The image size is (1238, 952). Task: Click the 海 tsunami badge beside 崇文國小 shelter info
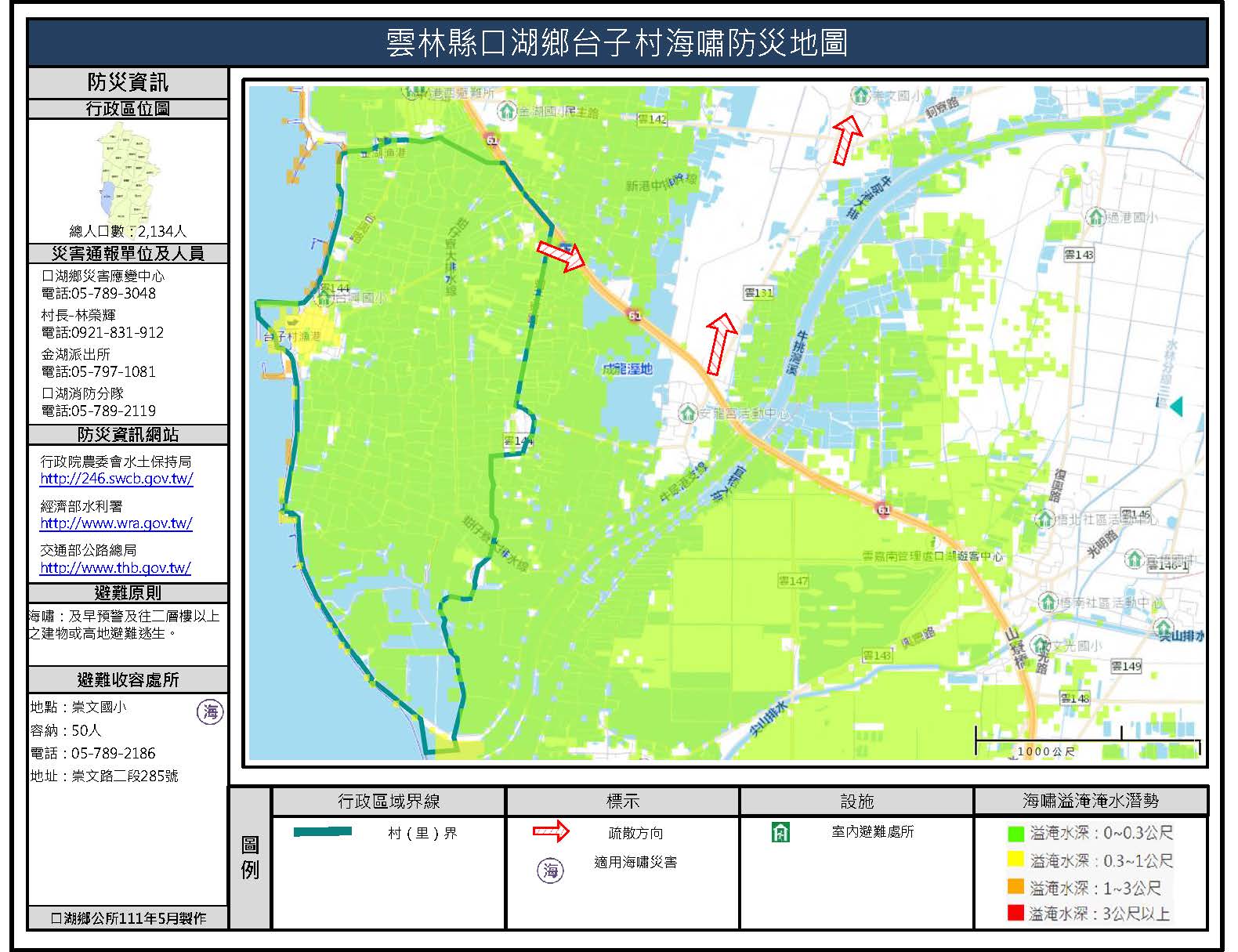point(210,711)
